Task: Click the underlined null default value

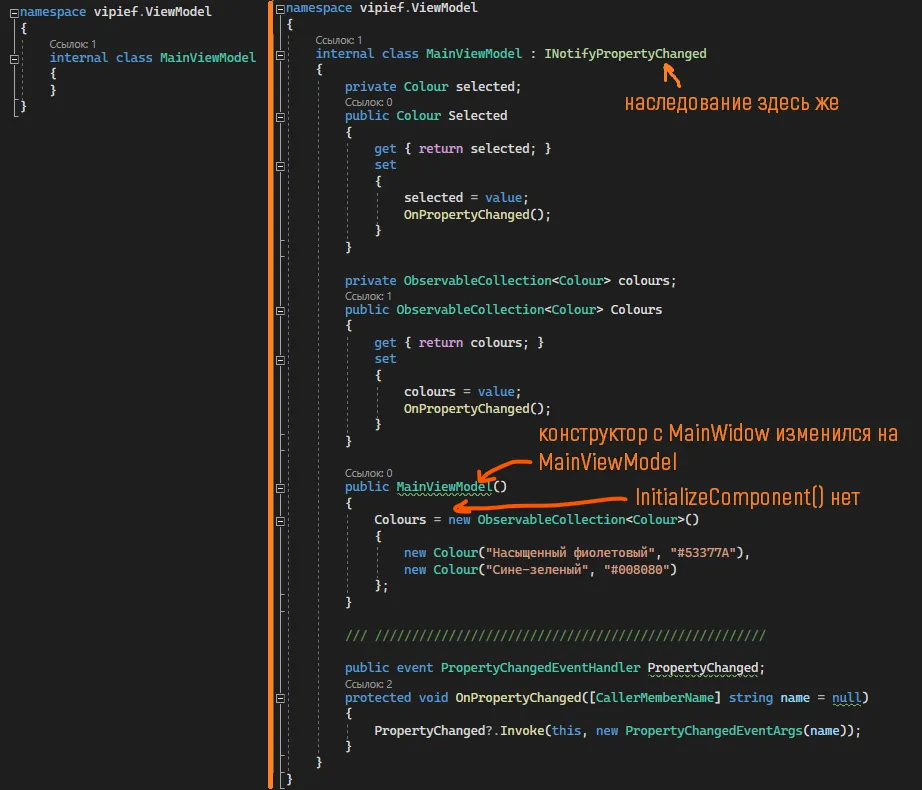Action: point(846,698)
